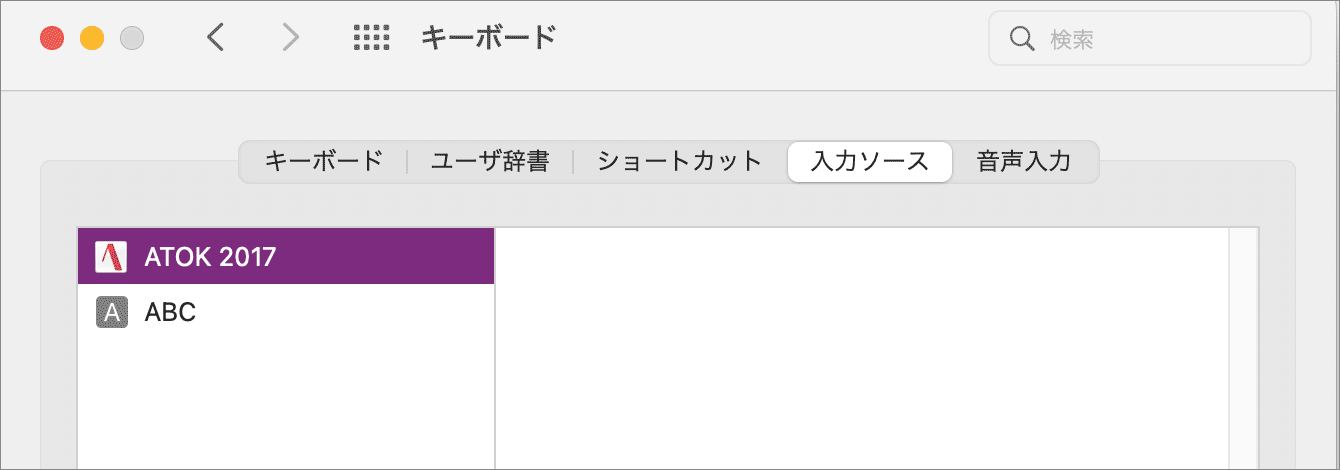Click the detail pane scrollbar track
Viewport: 1340px width, 470px height.
pyautogui.click(x=1243, y=348)
